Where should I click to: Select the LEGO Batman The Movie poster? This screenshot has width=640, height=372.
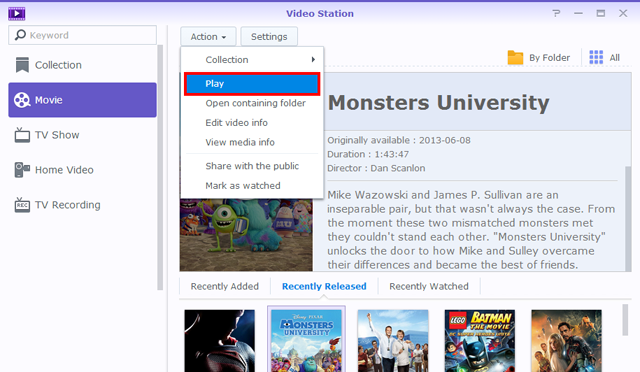click(480, 341)
